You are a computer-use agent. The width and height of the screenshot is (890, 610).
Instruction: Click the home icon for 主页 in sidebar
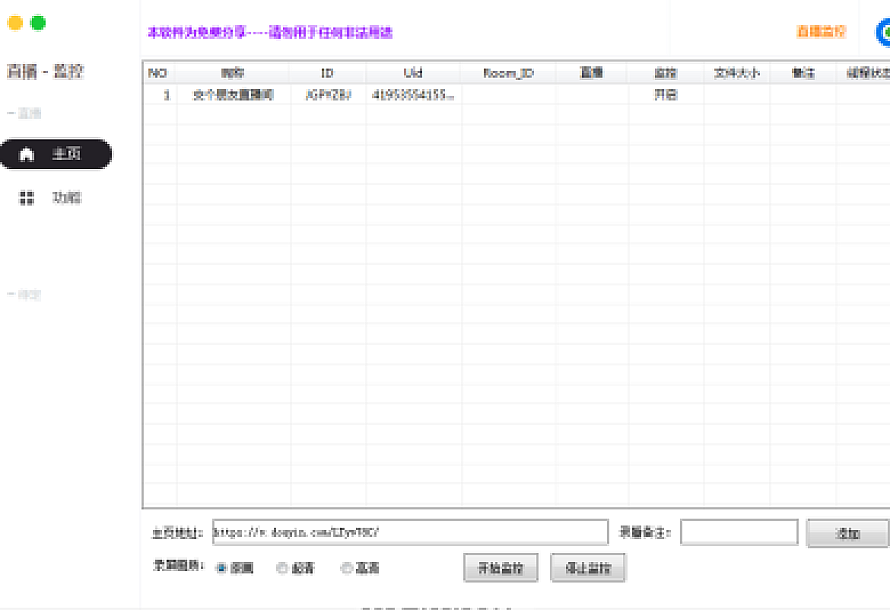(27, 154)
